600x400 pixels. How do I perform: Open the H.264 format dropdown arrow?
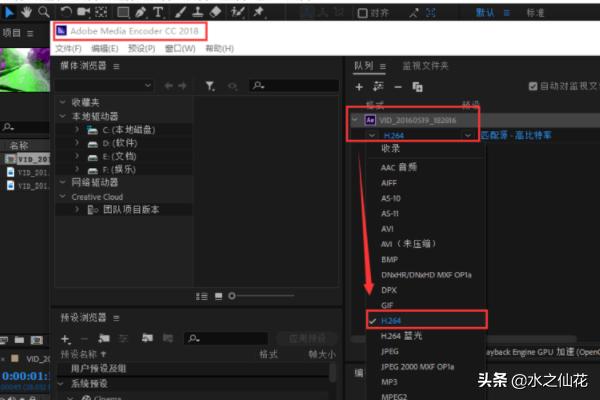pyautogui.click(x=467, y=135)
